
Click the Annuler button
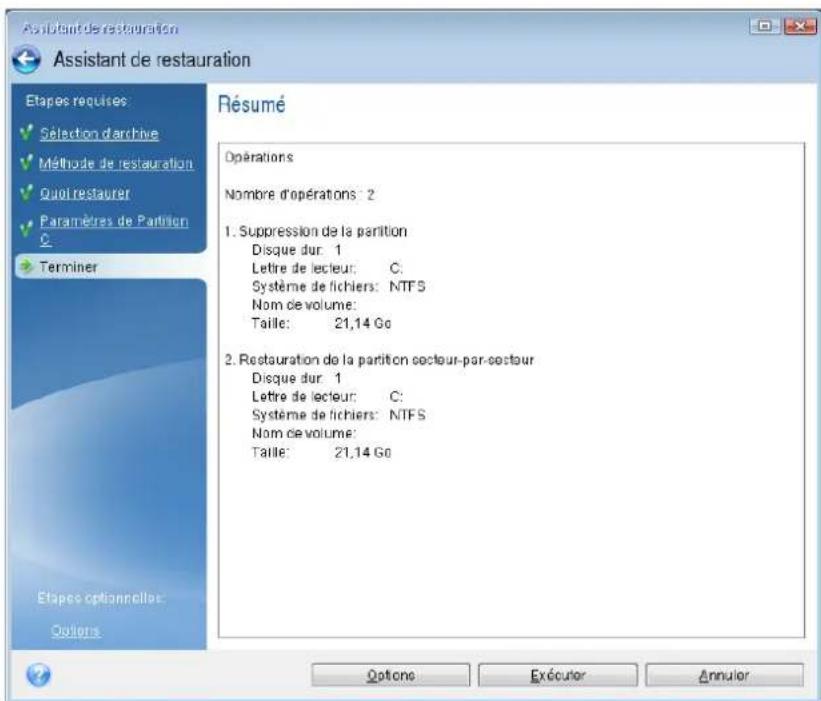724,675
